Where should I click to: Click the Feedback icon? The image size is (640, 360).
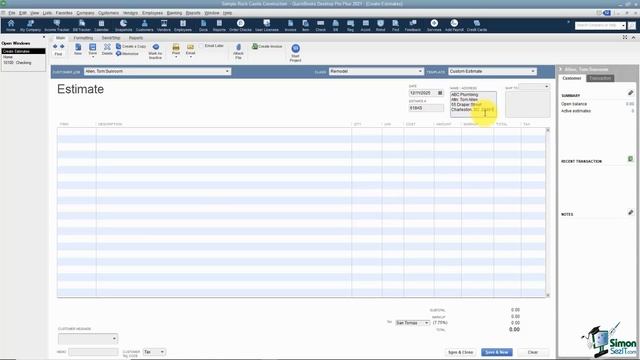413,25
